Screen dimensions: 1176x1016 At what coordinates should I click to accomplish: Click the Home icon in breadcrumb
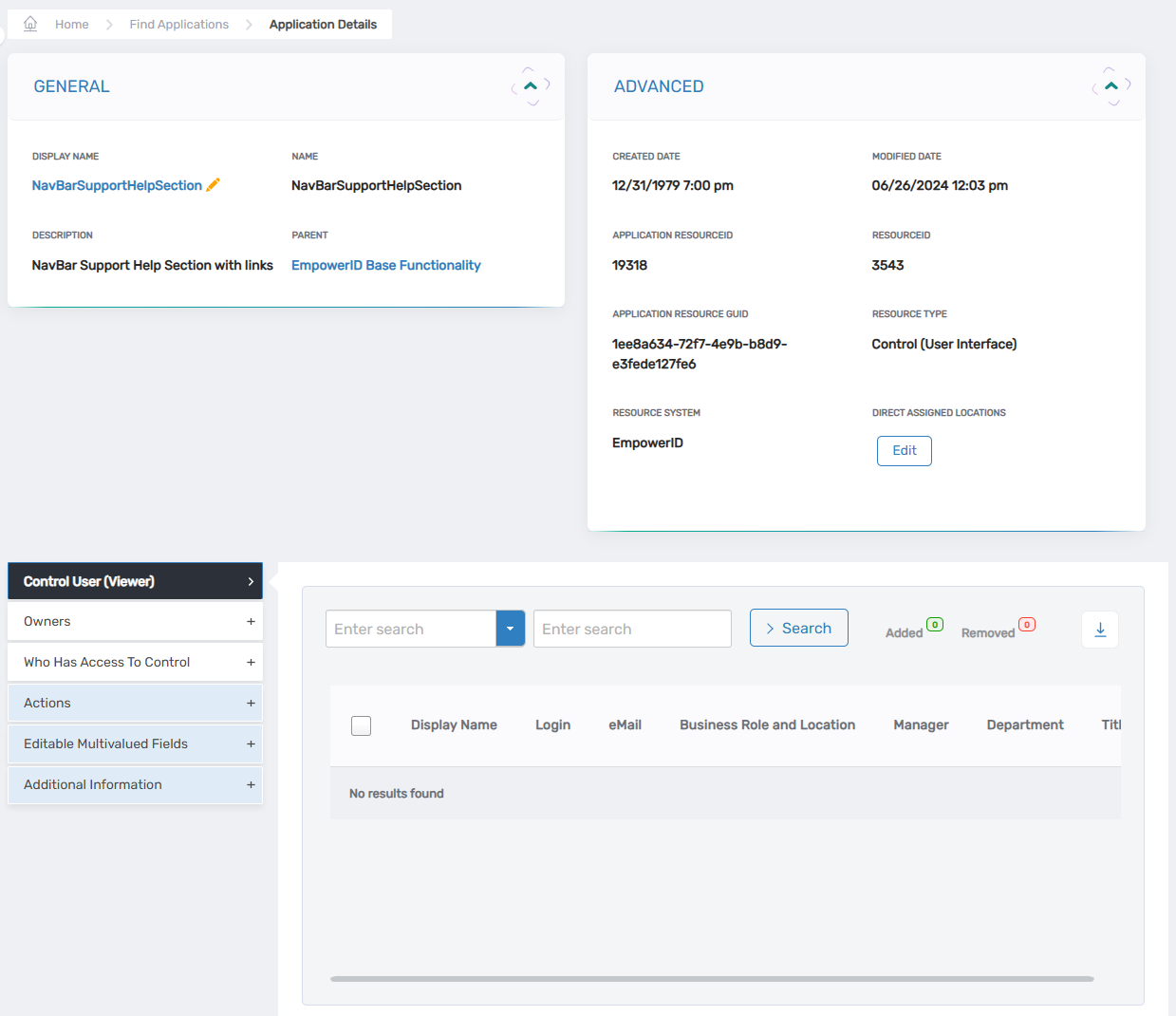pyautogui.click(x=30, y=24)
